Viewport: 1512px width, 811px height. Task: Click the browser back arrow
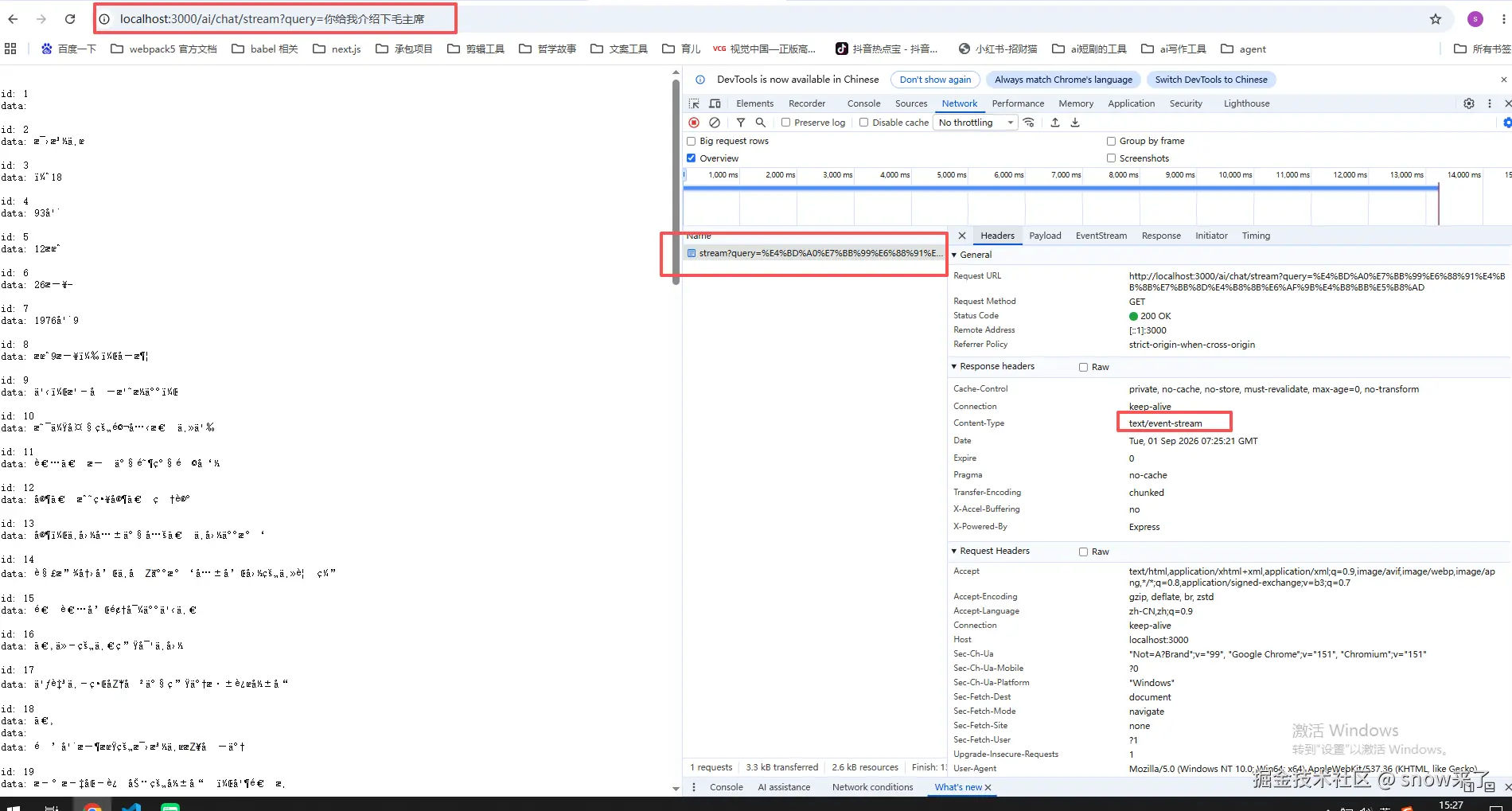pyautogui.click(x=13, y=19)
